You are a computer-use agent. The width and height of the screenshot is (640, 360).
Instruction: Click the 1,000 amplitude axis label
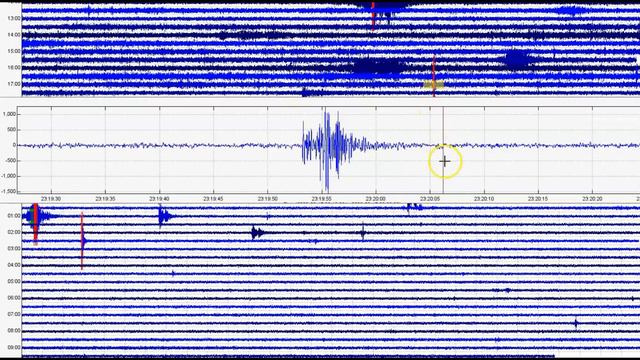(x=9, y=114)
